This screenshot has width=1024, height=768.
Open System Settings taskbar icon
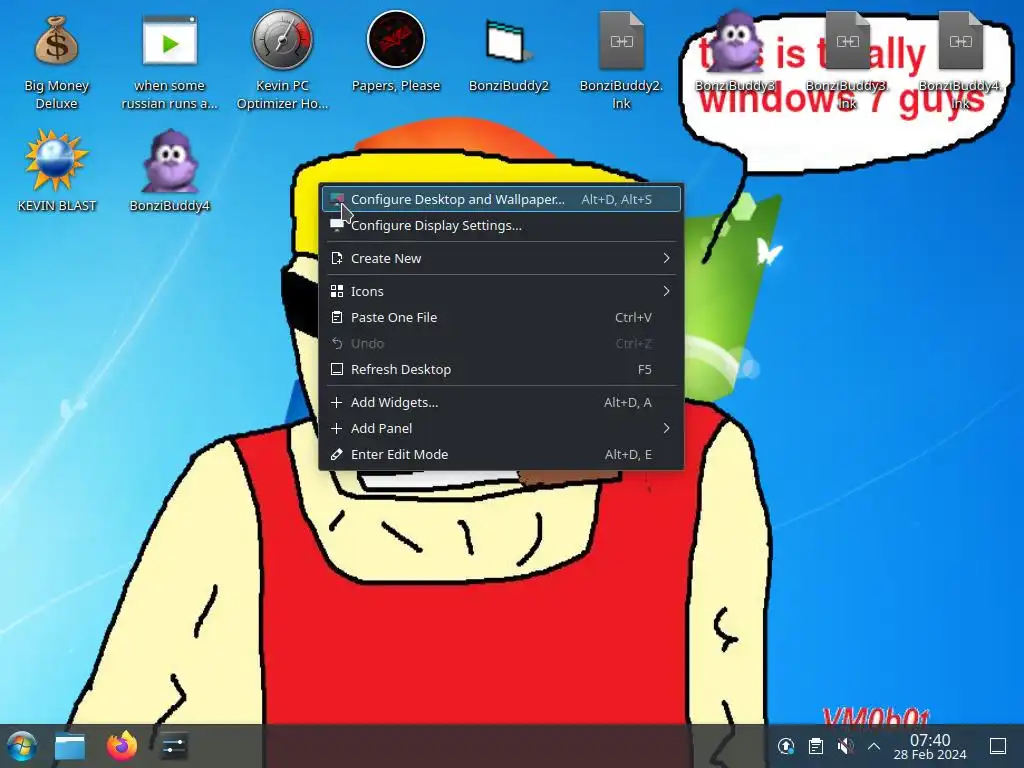173,746
